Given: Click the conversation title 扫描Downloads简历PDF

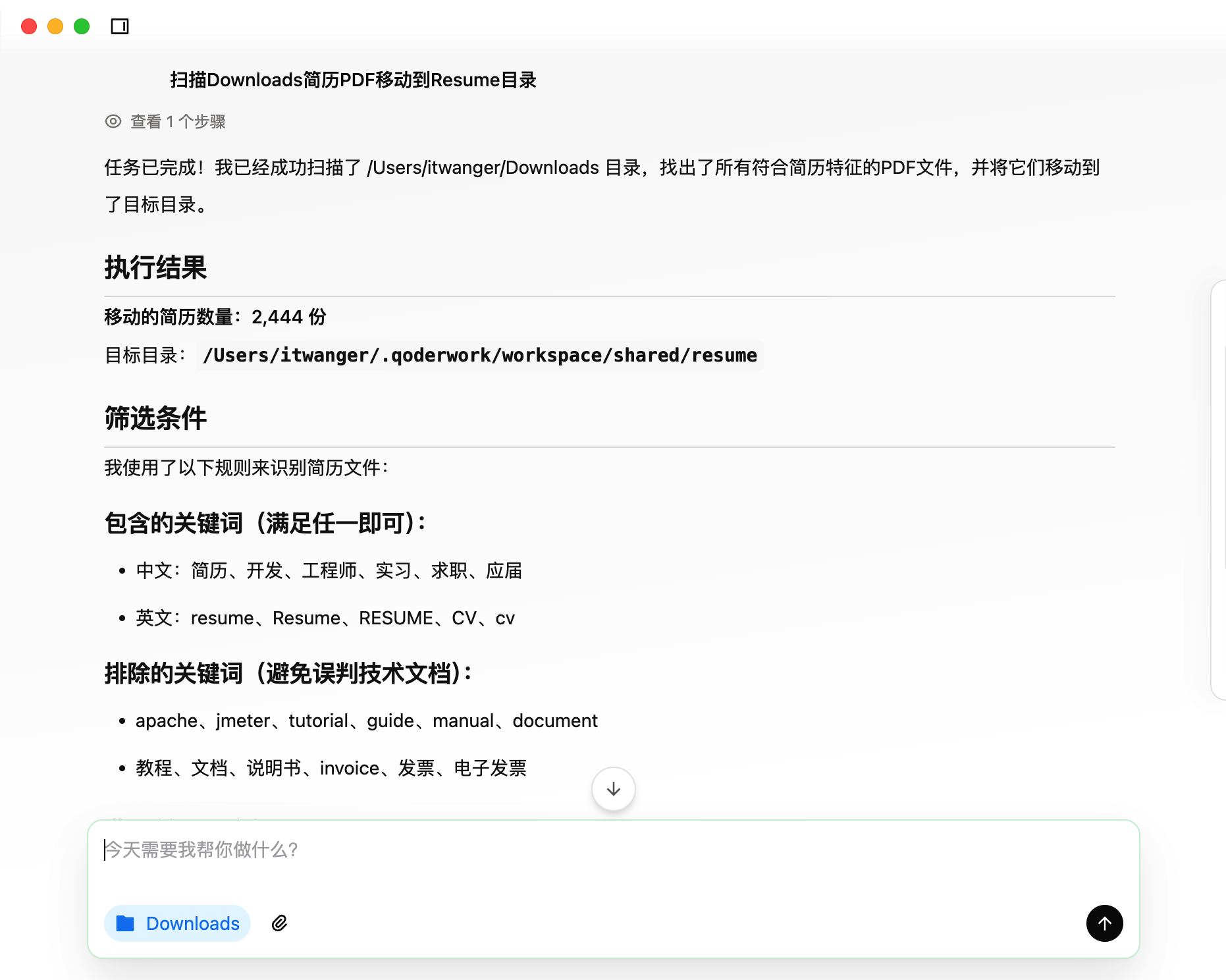Looking at the screenshot, I should tap(353, 80).
